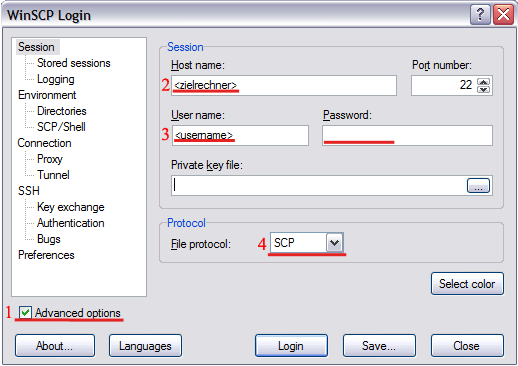Select the Session tree item

click(36, 47)
